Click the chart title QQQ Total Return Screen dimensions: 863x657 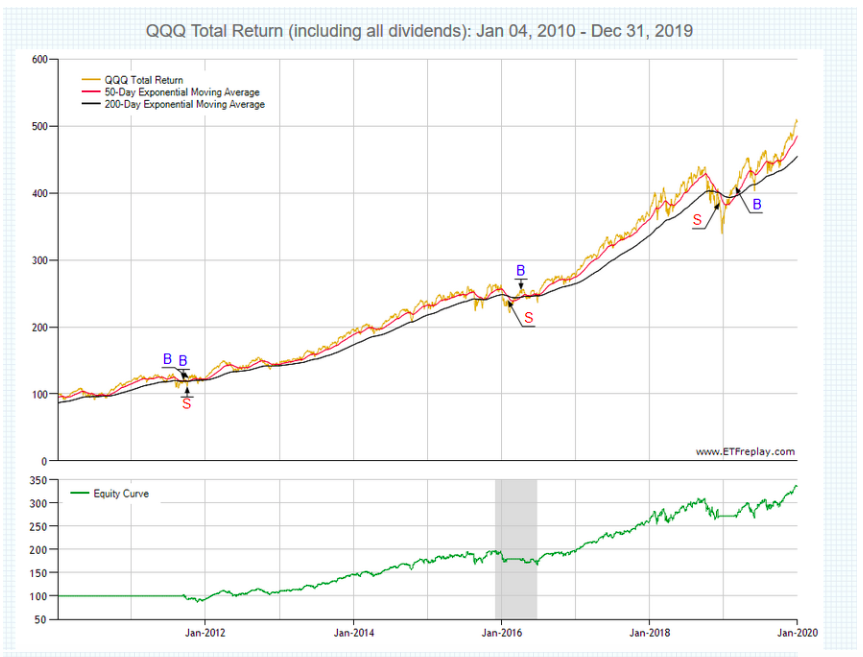[x=419, y=31]
